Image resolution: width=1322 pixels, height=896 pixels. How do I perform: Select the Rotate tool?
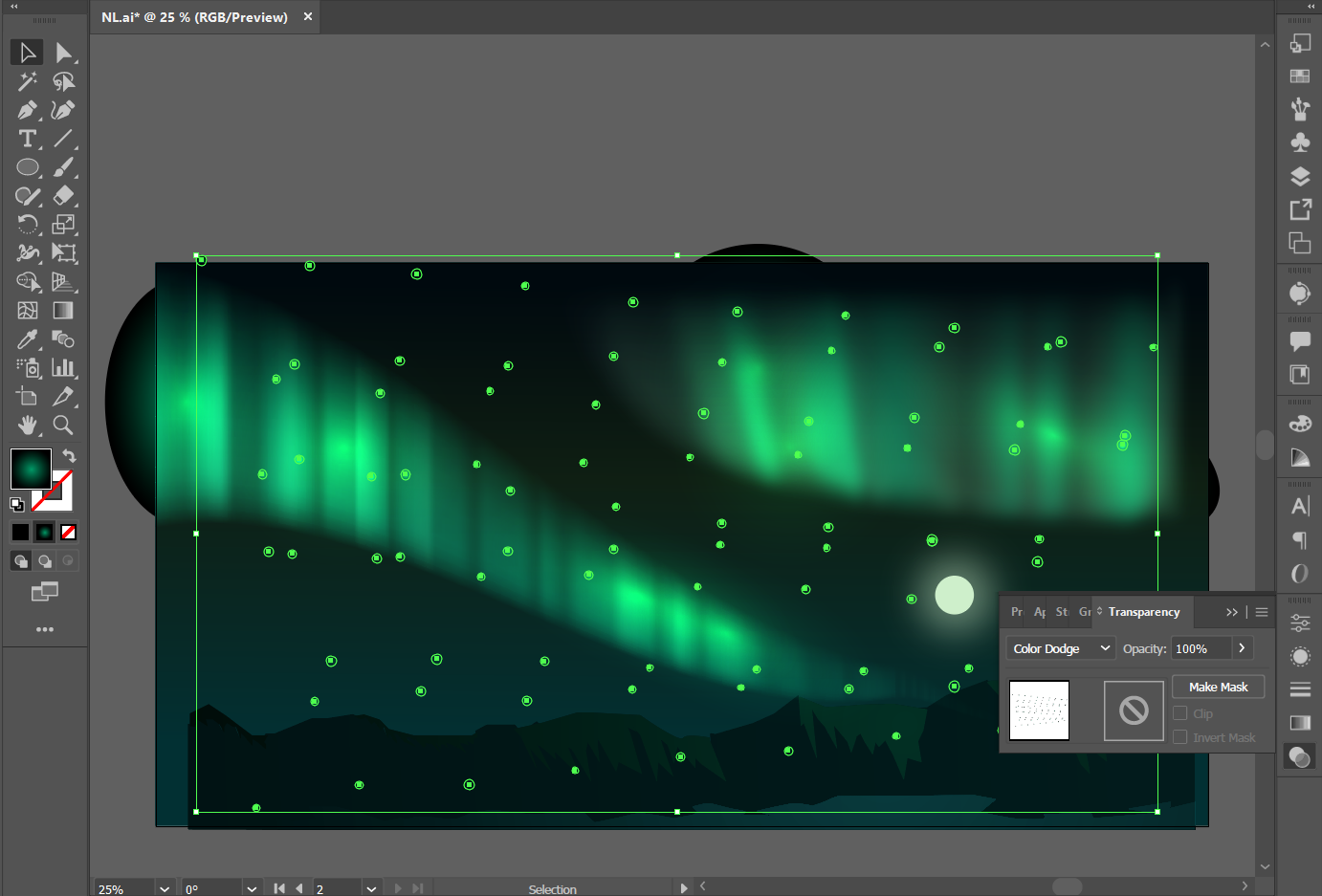27,225
